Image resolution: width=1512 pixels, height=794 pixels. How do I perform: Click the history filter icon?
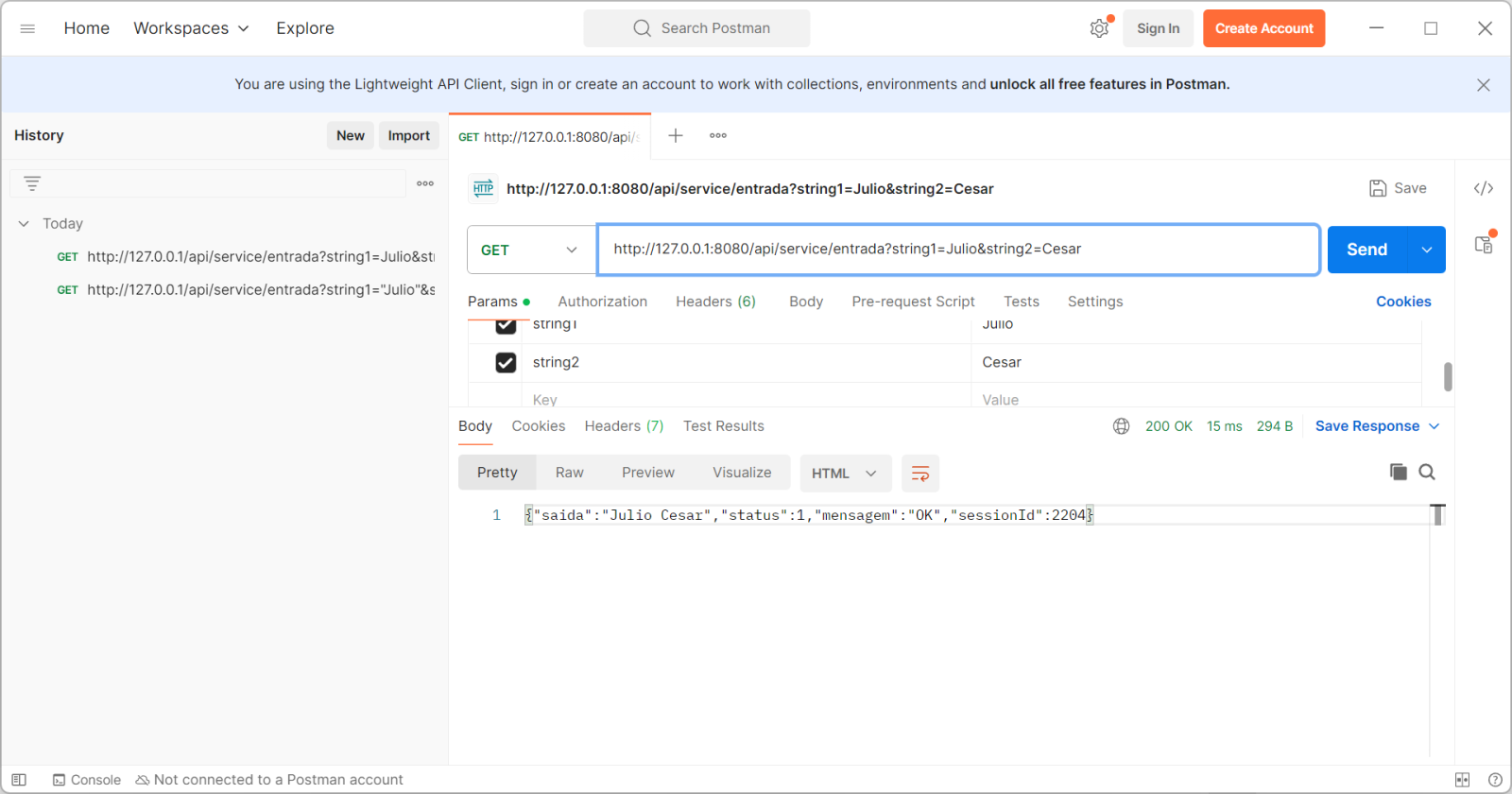32,183
